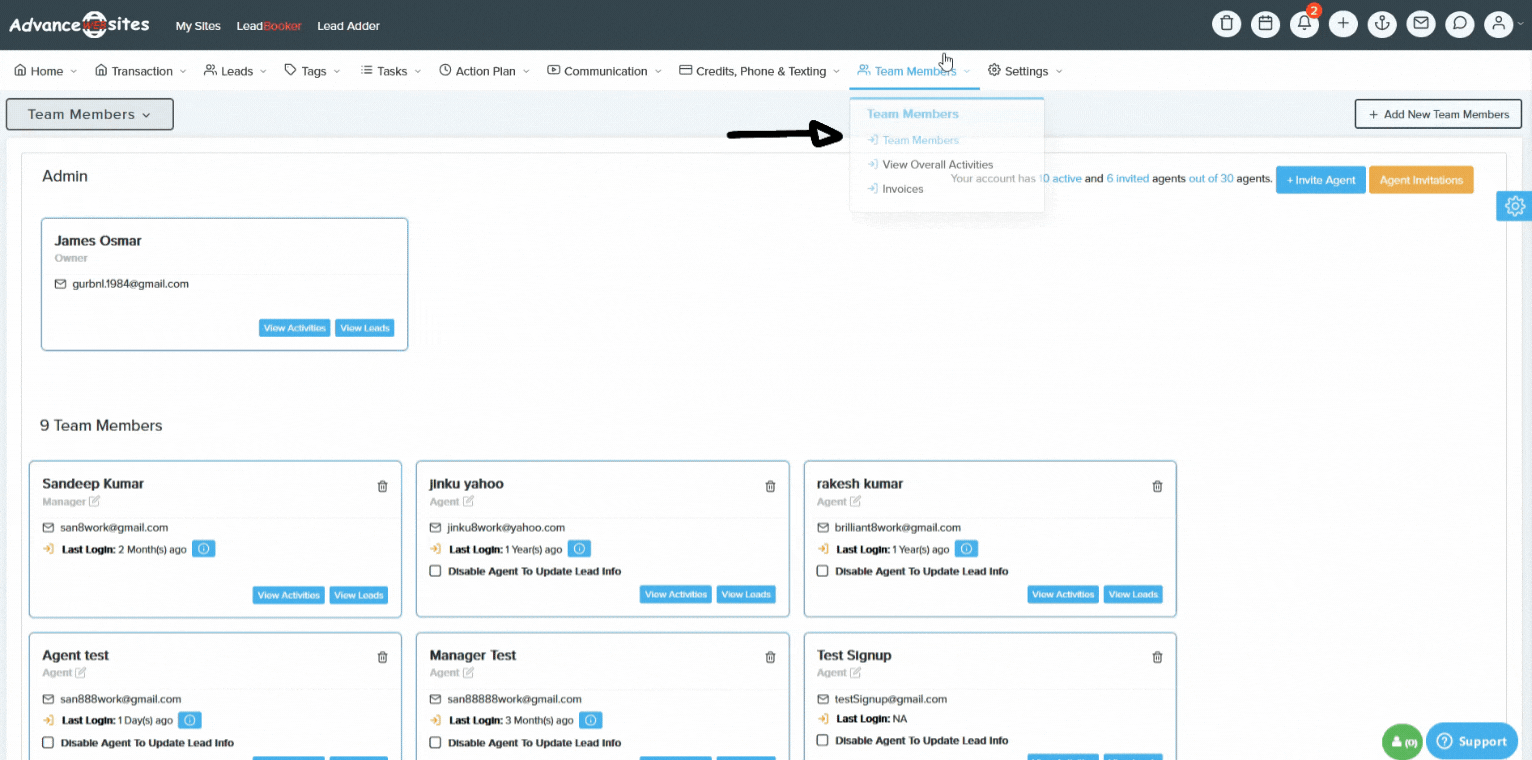
Task: Click the Support help widget
Action: coord(1471,741)
